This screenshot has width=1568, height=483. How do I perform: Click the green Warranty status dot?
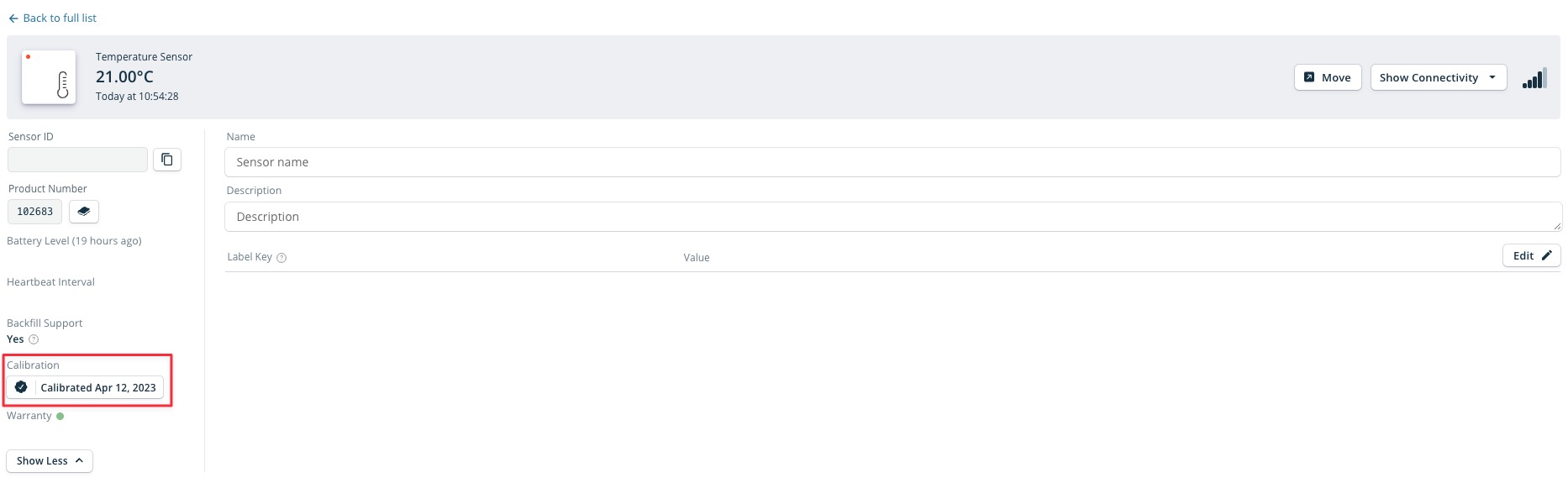pos(61,416)
